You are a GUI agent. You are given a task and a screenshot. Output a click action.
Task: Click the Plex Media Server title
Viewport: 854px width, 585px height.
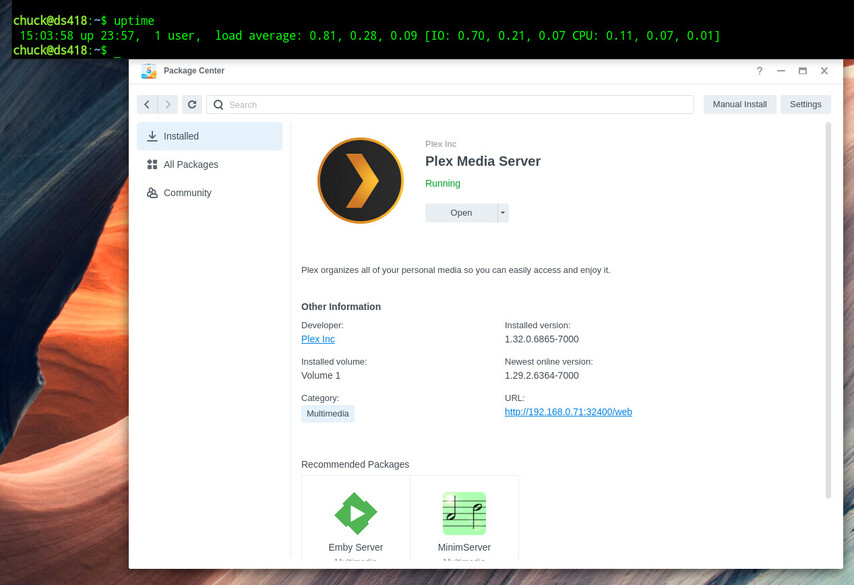pos(483,161)
